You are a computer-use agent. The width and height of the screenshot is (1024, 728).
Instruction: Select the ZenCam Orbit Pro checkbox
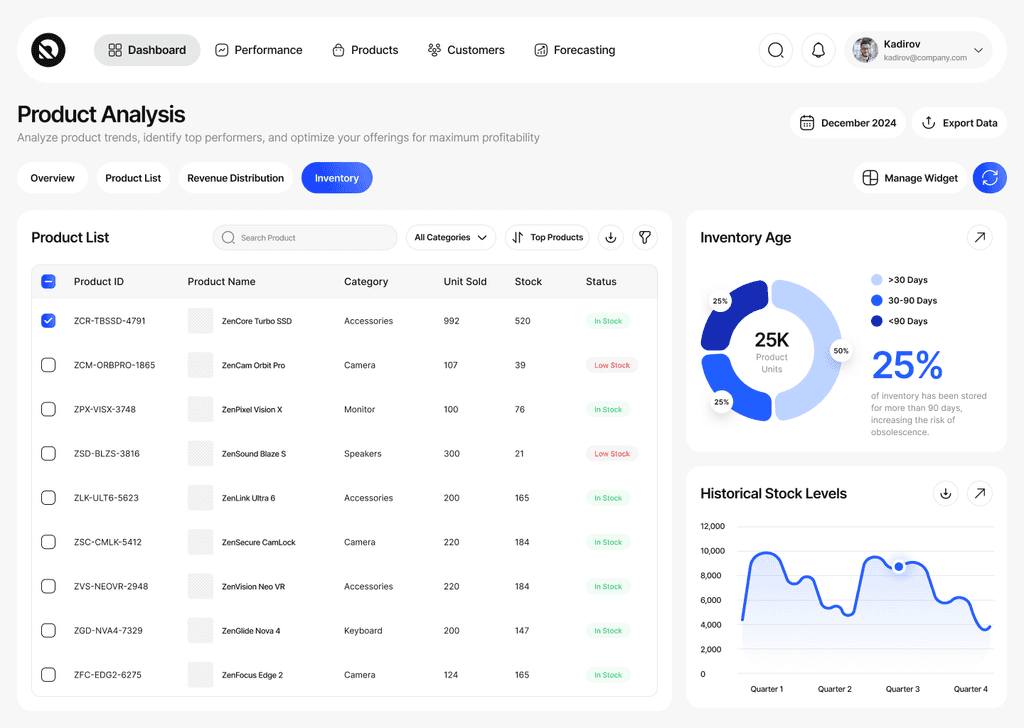(x=48, y=365)
